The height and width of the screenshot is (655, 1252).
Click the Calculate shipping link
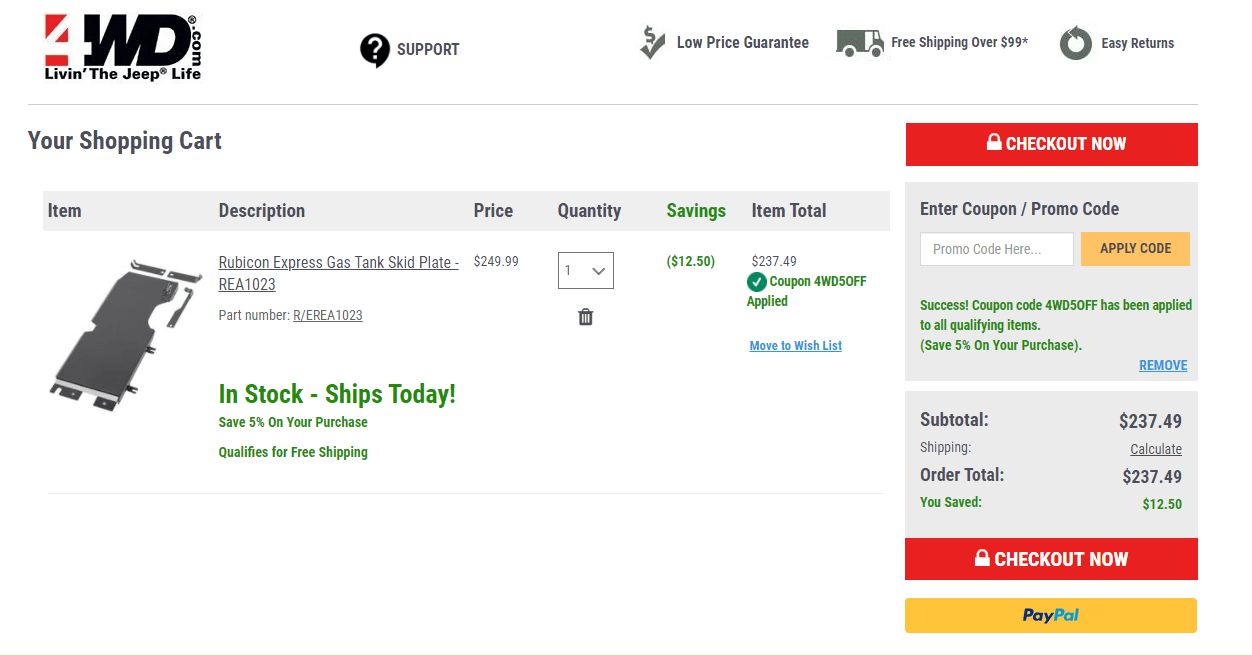(x=1156, y=449)
